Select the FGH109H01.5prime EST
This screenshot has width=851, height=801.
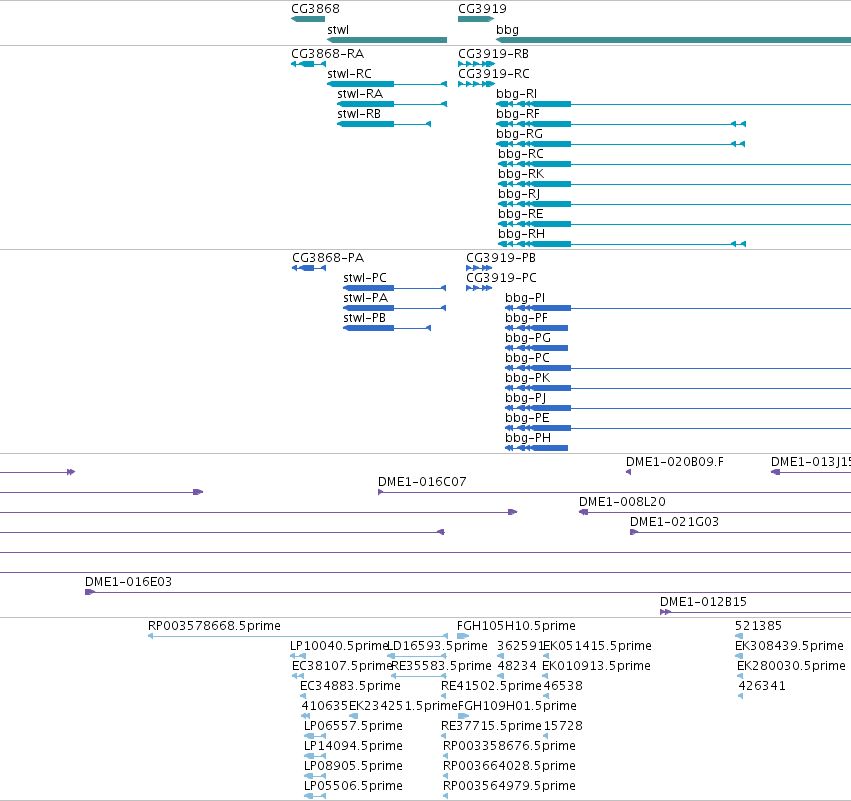click(463, 716)
